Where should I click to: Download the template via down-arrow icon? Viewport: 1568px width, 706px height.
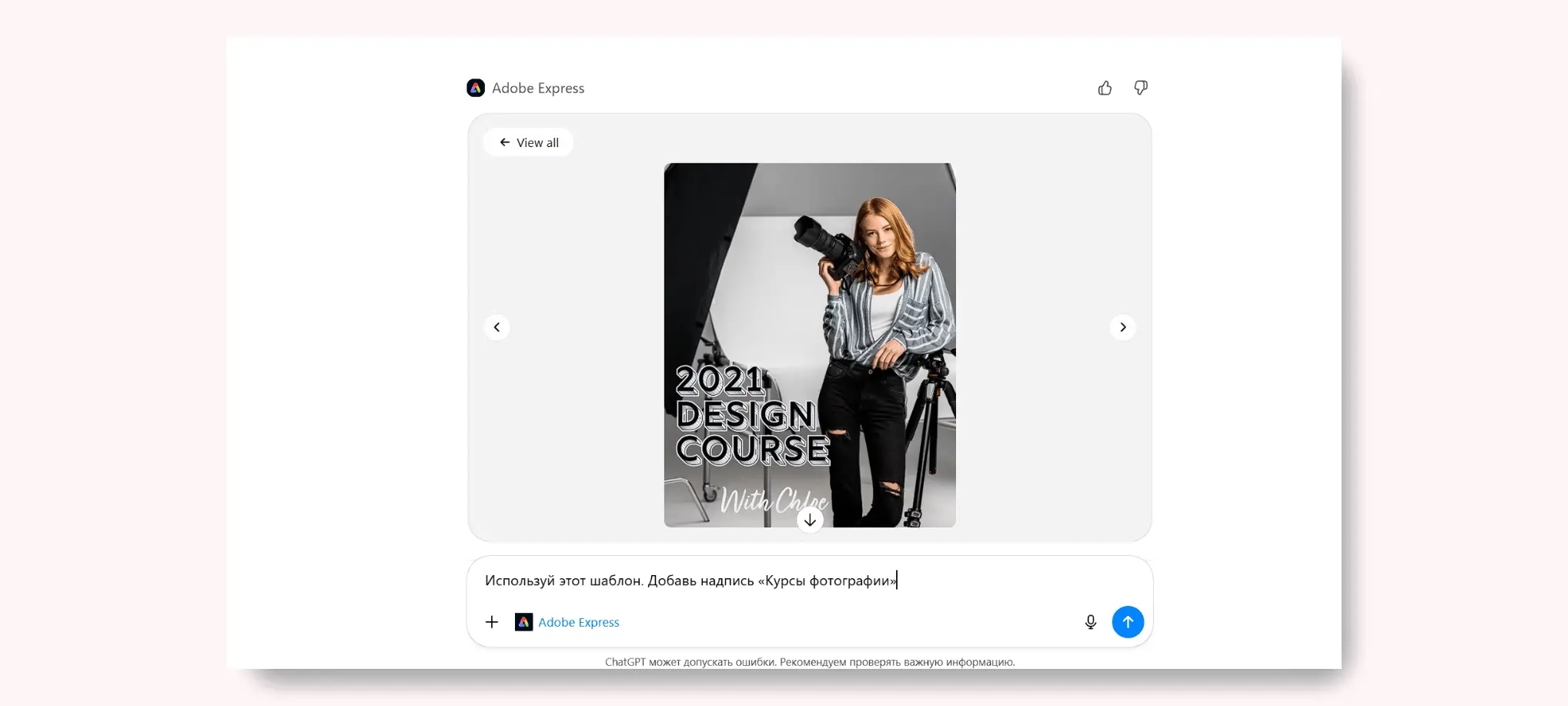[x=810, y=520]
